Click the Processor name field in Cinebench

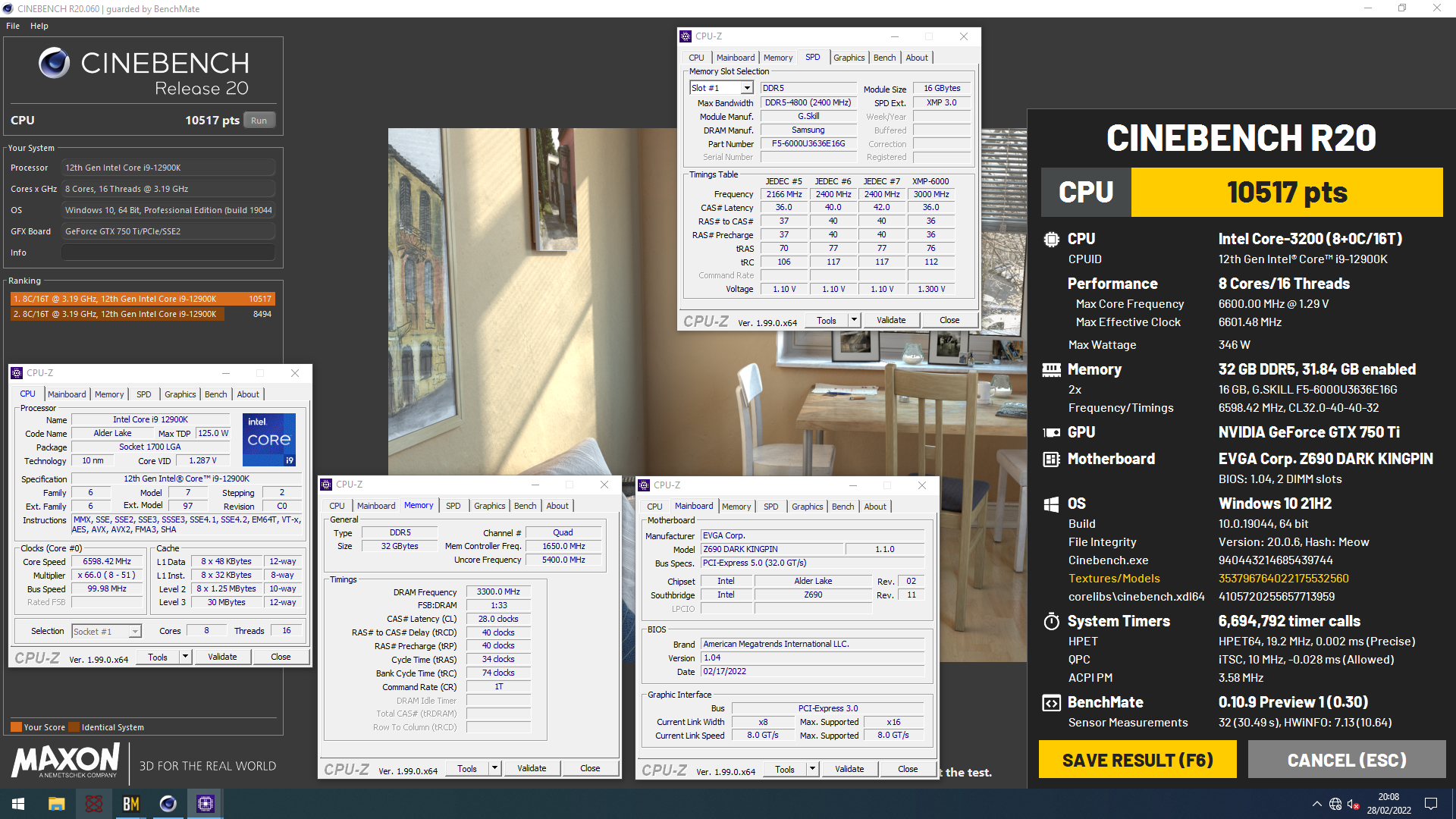pos(168,168)
